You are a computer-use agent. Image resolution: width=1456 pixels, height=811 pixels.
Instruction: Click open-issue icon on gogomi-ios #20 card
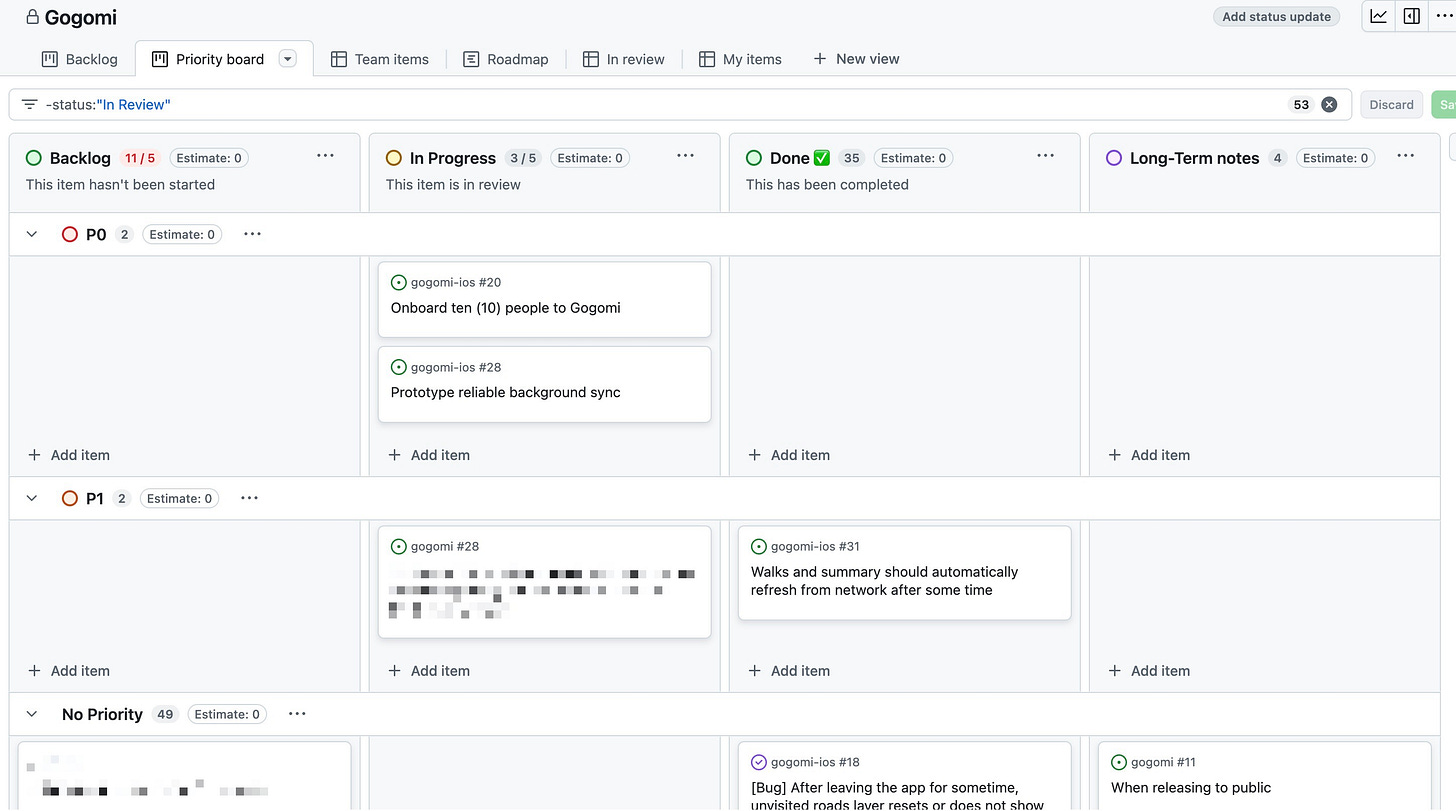[x=399, y=283]
